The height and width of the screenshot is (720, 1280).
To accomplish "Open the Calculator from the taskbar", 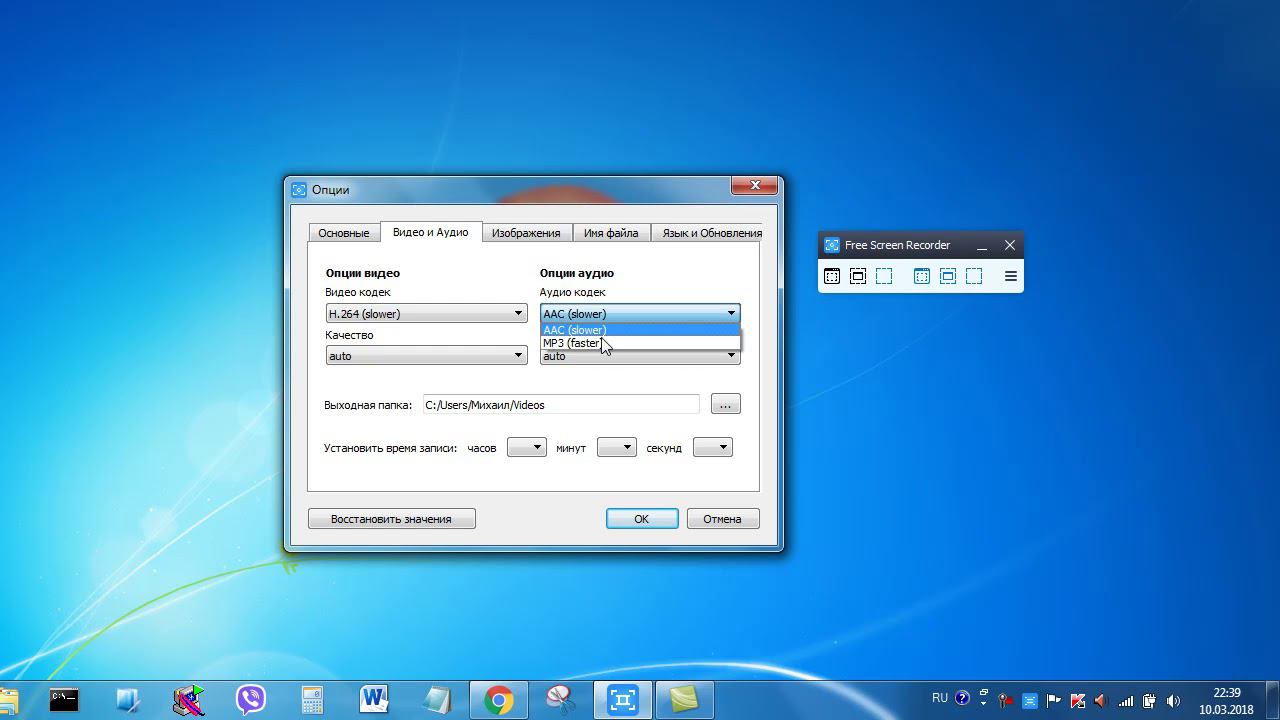I will coord(312,699).
